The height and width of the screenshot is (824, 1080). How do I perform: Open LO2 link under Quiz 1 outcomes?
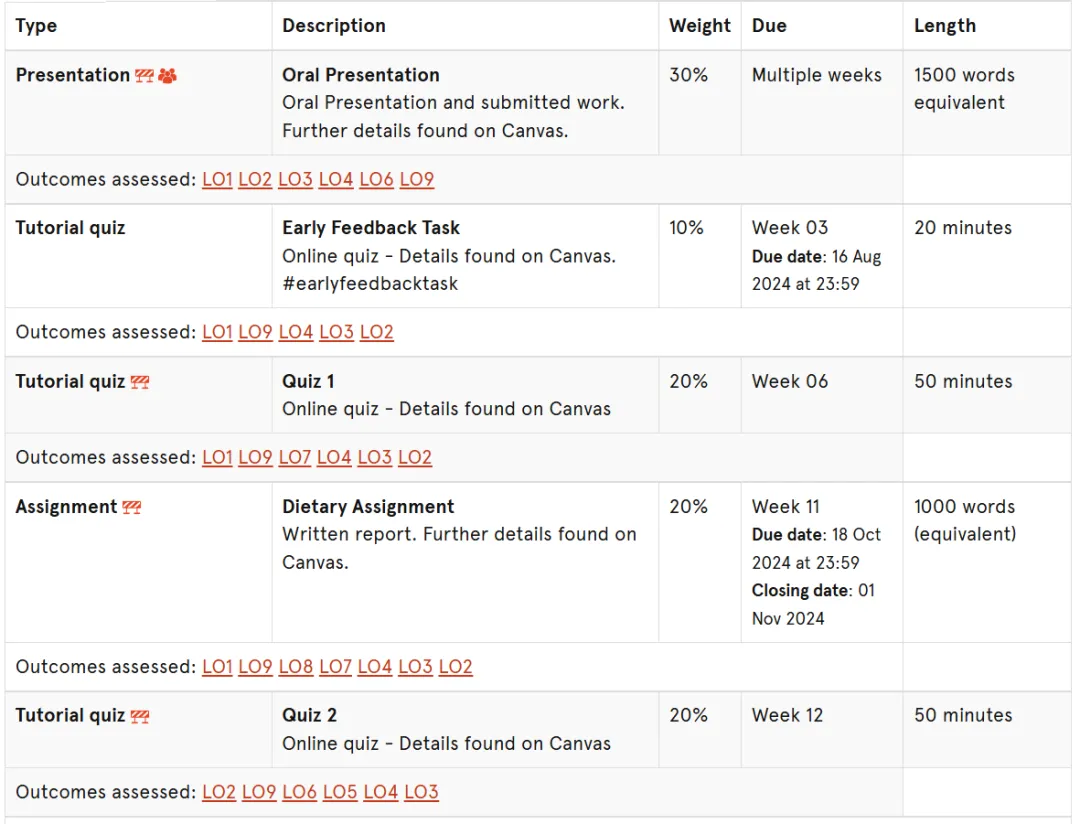pos(415,458)
